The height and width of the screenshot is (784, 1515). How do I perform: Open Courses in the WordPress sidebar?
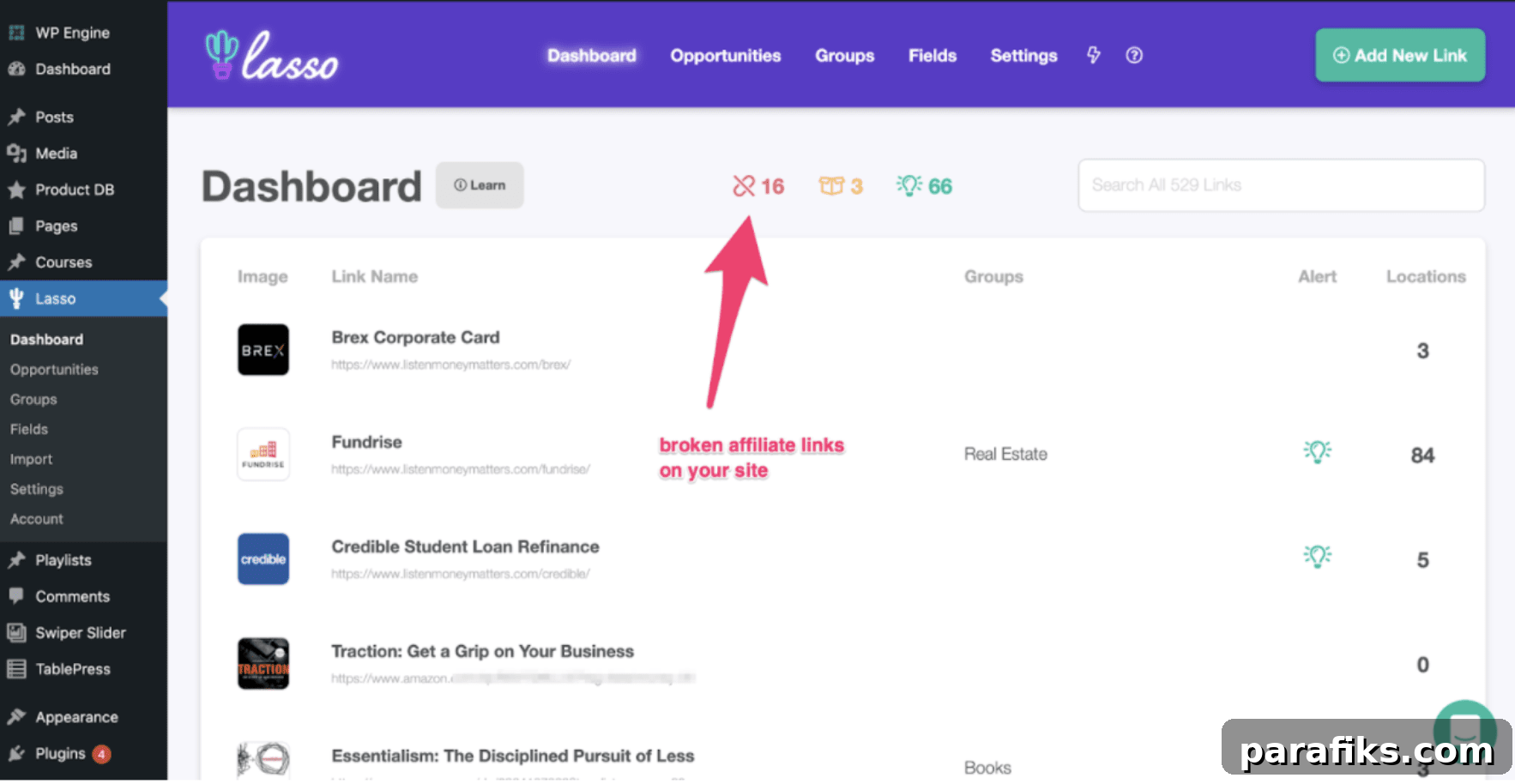[83, 262]
